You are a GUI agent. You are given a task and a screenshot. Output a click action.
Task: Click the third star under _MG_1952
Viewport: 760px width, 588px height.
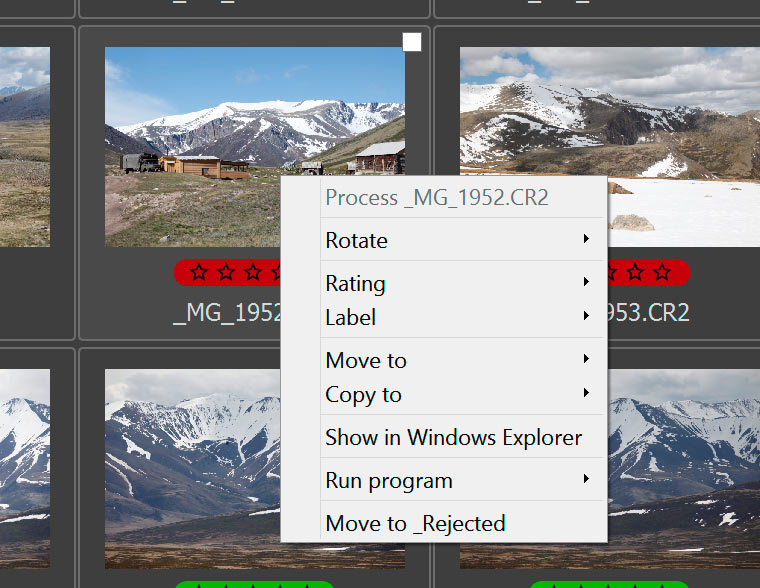click(253, 272)
